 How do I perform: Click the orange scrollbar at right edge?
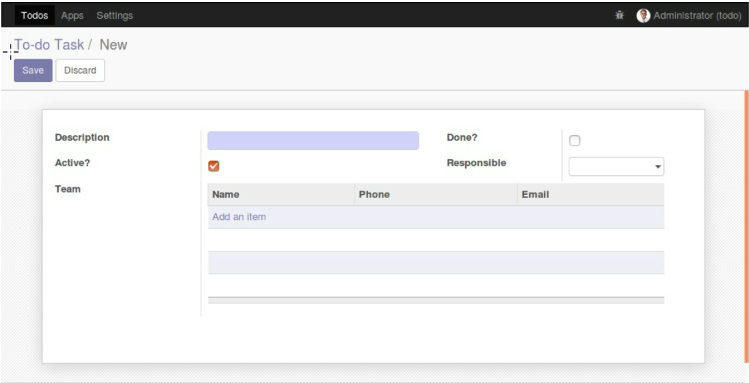(x=746, y=226)
